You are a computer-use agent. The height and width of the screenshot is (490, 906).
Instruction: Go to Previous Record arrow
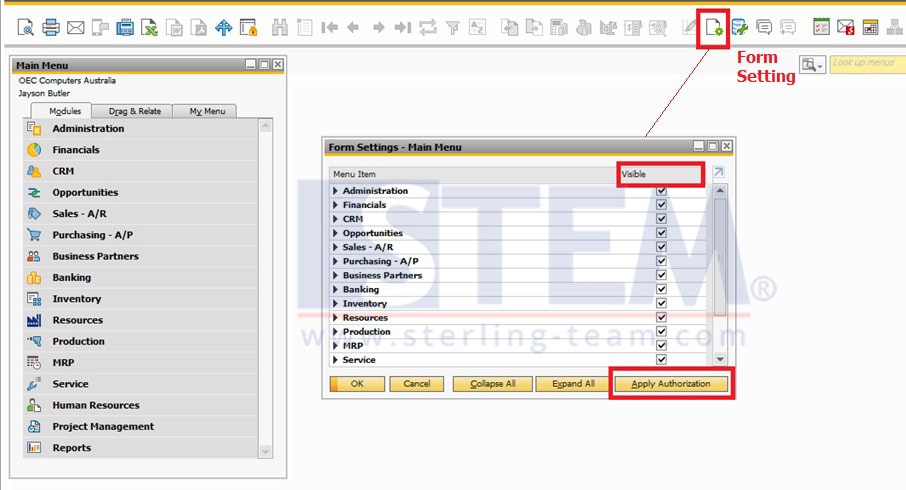(x=353, y=27)
